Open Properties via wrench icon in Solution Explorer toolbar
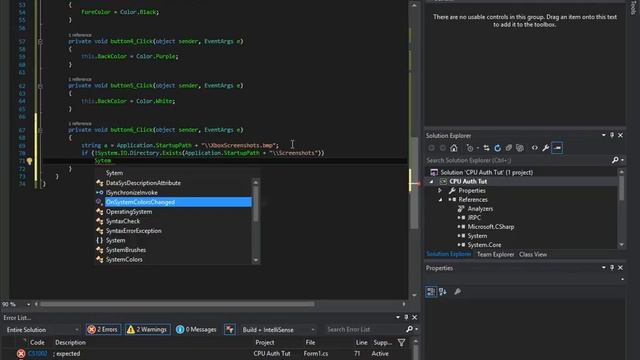Image resolution: width=640 pixels, height=360 pixels. pyautogui.click(x=545, y=148)
